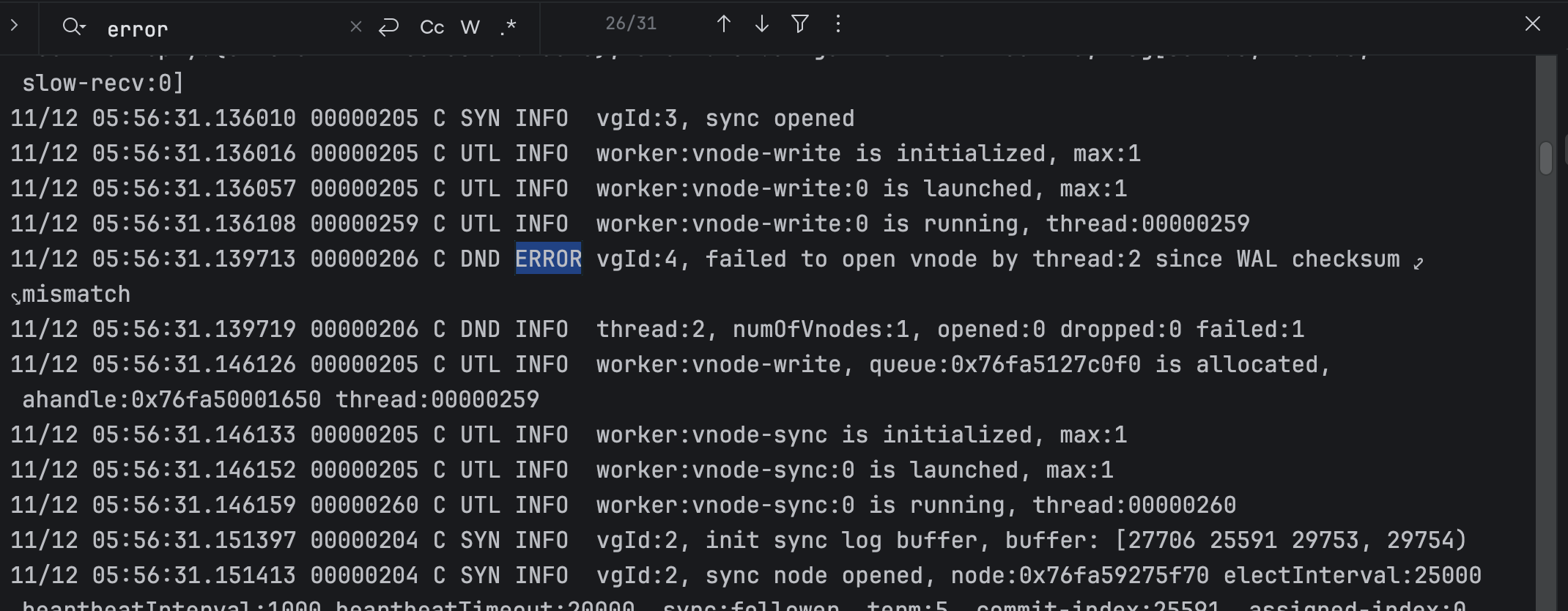This screenshot has height=611, width=1568.
Task: Enable Regex (.*) search mode
Action: 509,28
